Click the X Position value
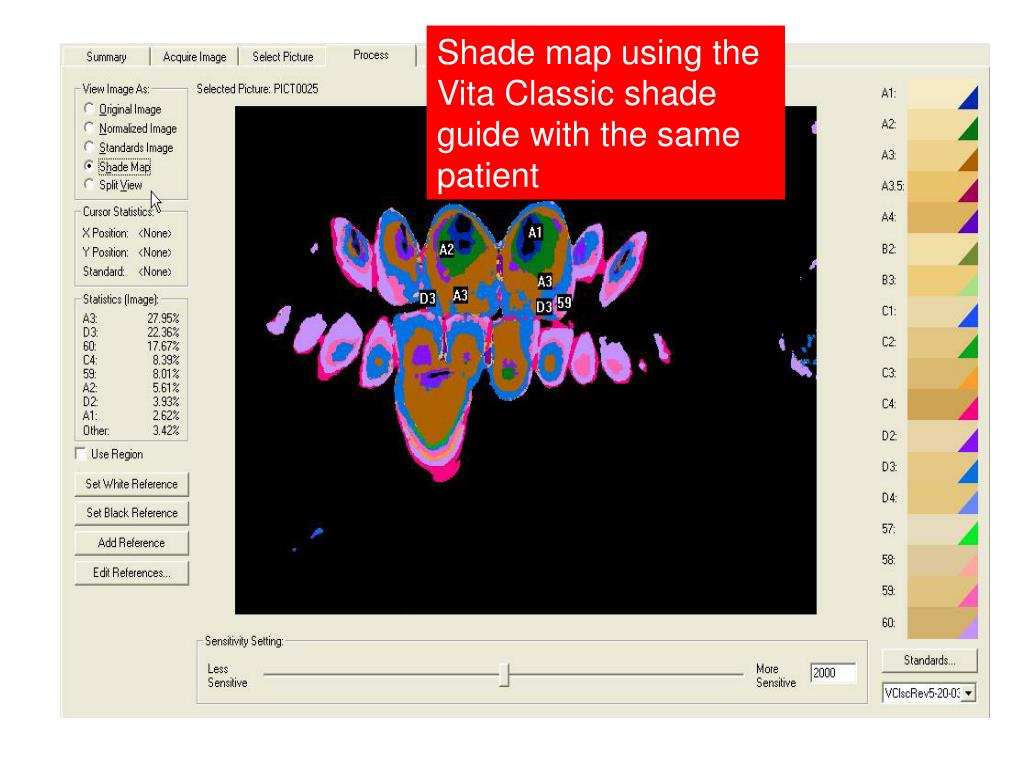 [x=155, y=233]
